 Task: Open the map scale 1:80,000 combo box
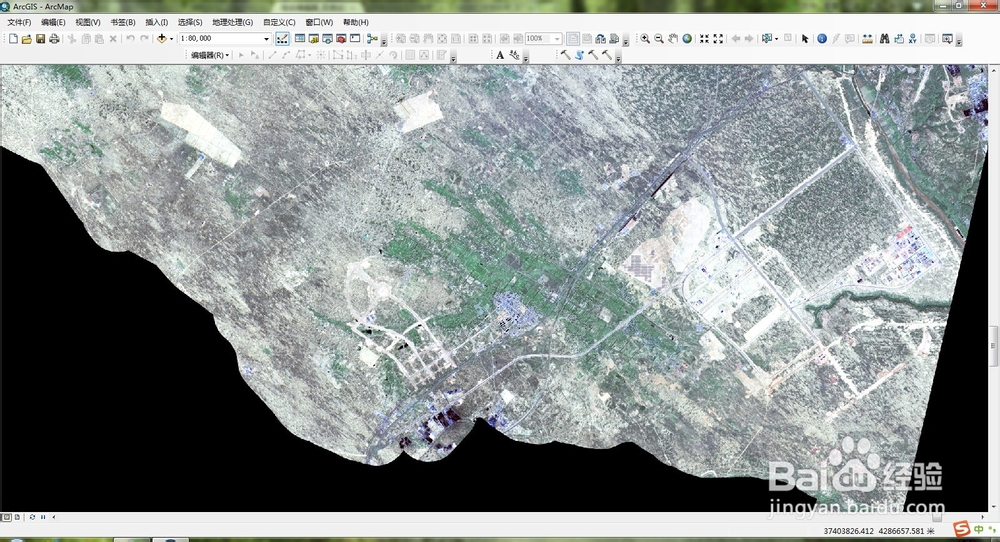[225, 39]
